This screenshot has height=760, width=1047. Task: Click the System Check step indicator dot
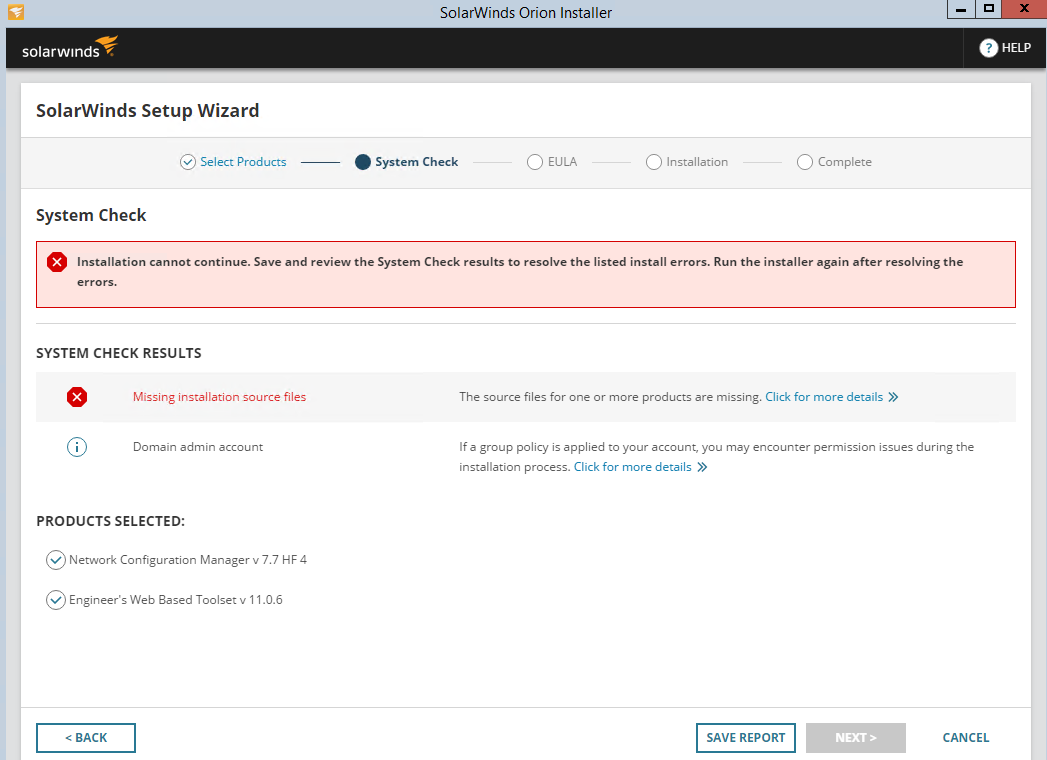363,162
